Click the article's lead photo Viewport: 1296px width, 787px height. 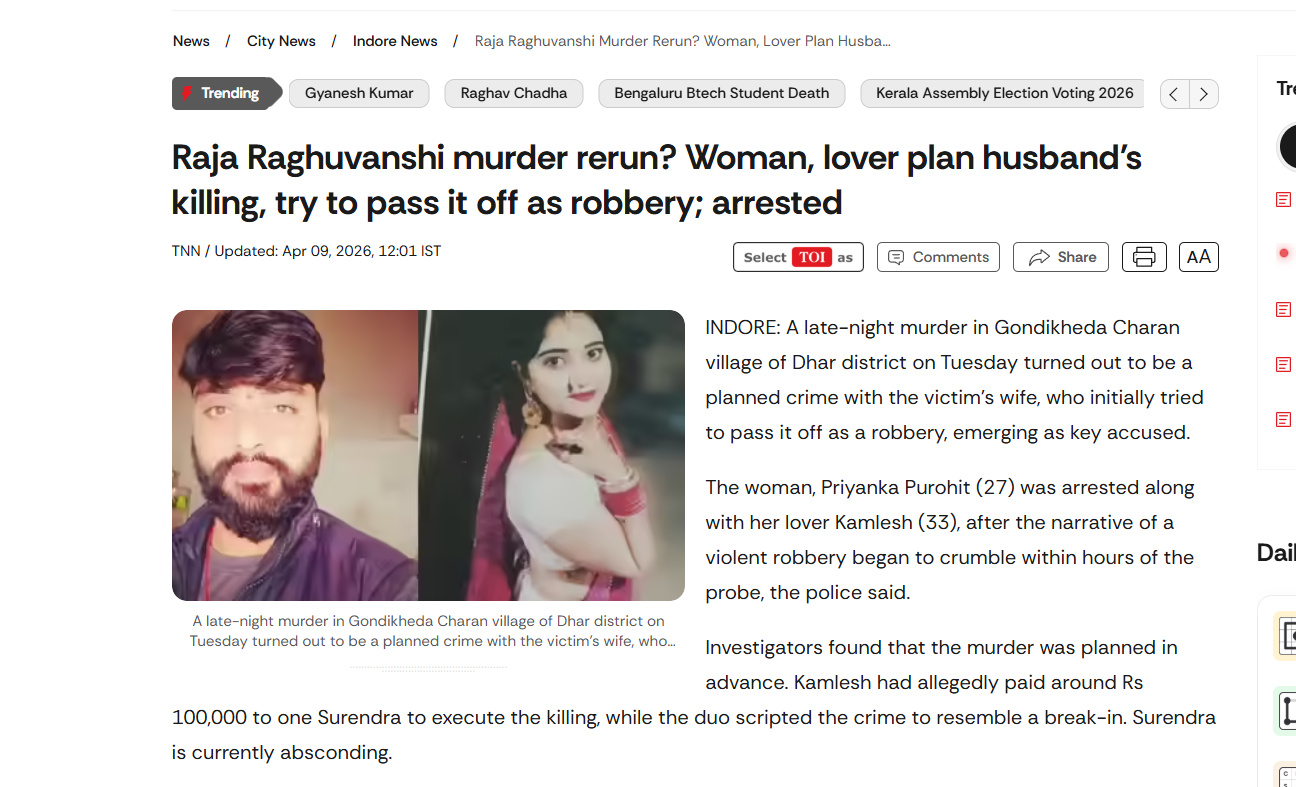428,455
